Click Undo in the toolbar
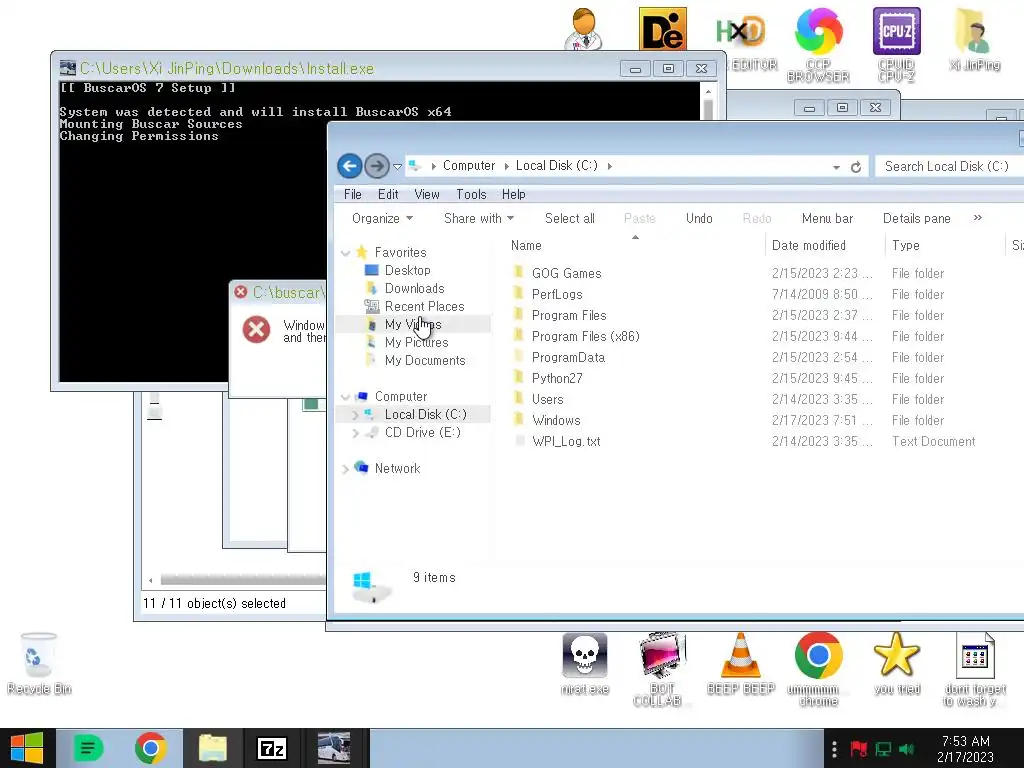Viewport: 1024px width, 768px height. pos(699,219)
